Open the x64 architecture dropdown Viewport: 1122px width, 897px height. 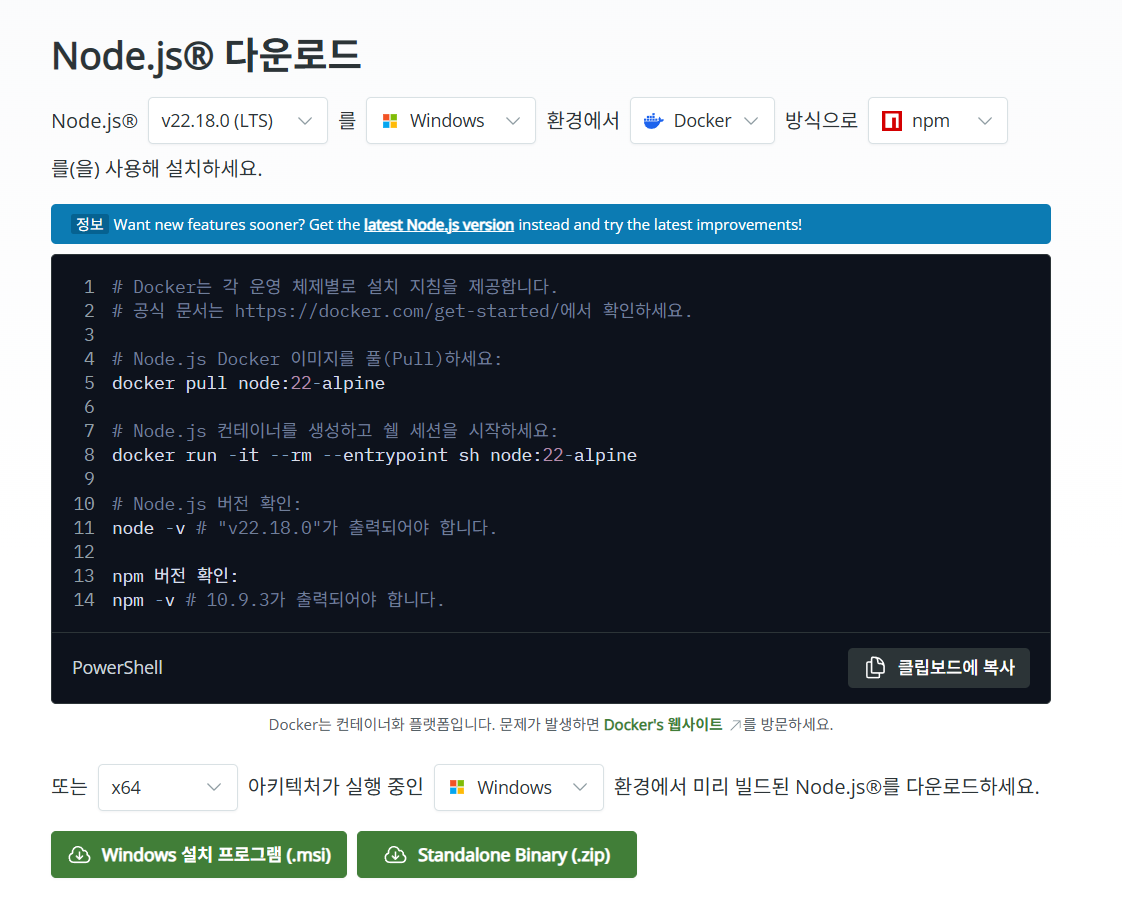tap(167, 788)
